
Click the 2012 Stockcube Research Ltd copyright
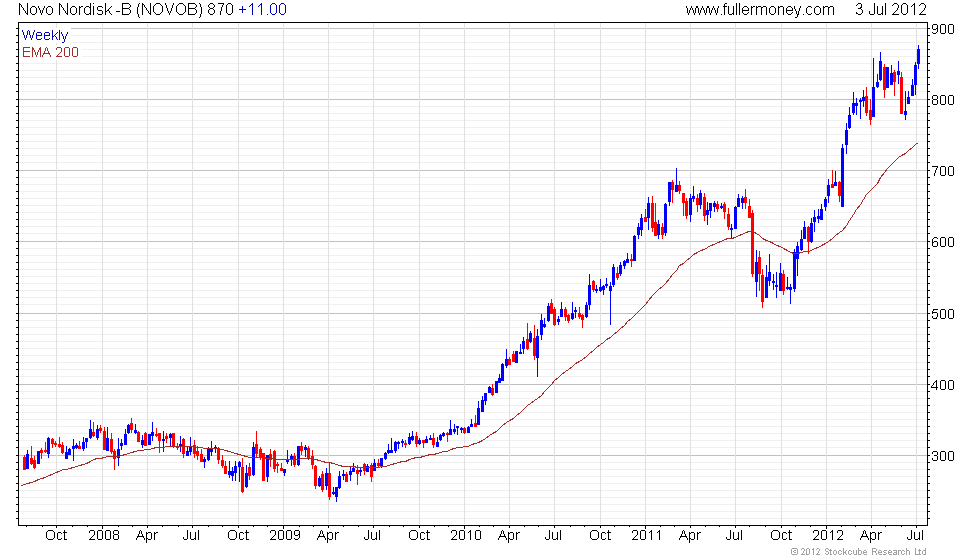(858, 552)
